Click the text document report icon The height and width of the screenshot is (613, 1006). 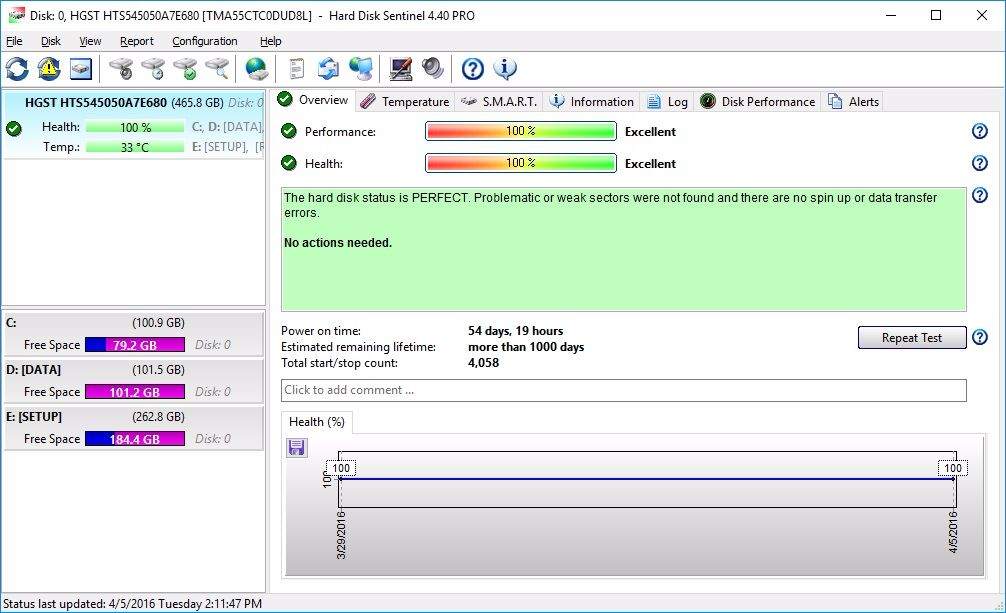pyautogui.click(x=296, y=69)
